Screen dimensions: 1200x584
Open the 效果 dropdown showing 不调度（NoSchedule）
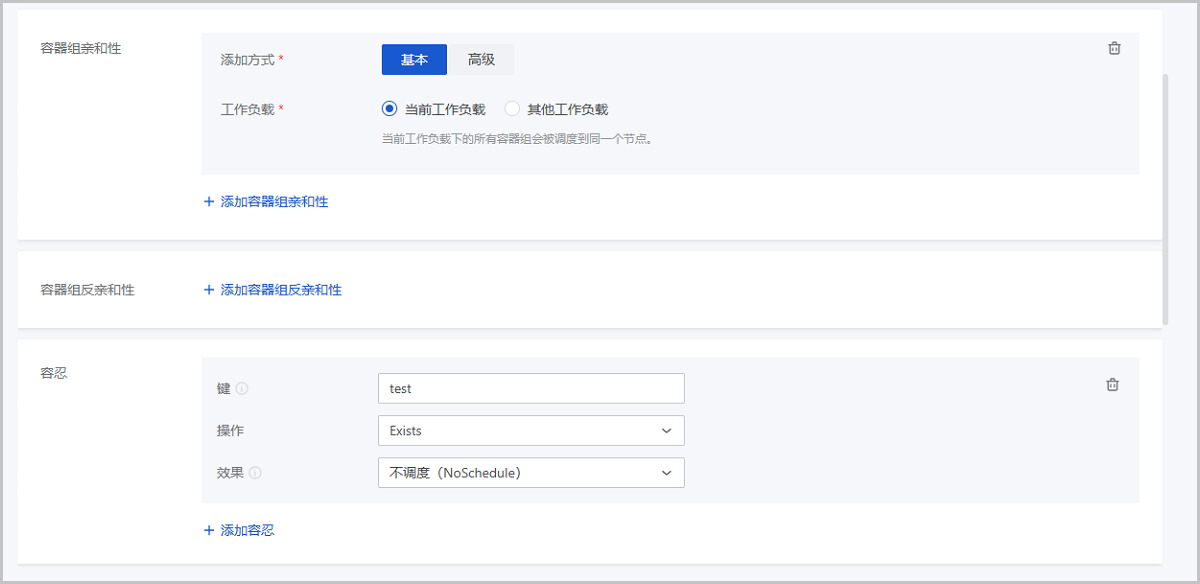click(x=531, y=472)
